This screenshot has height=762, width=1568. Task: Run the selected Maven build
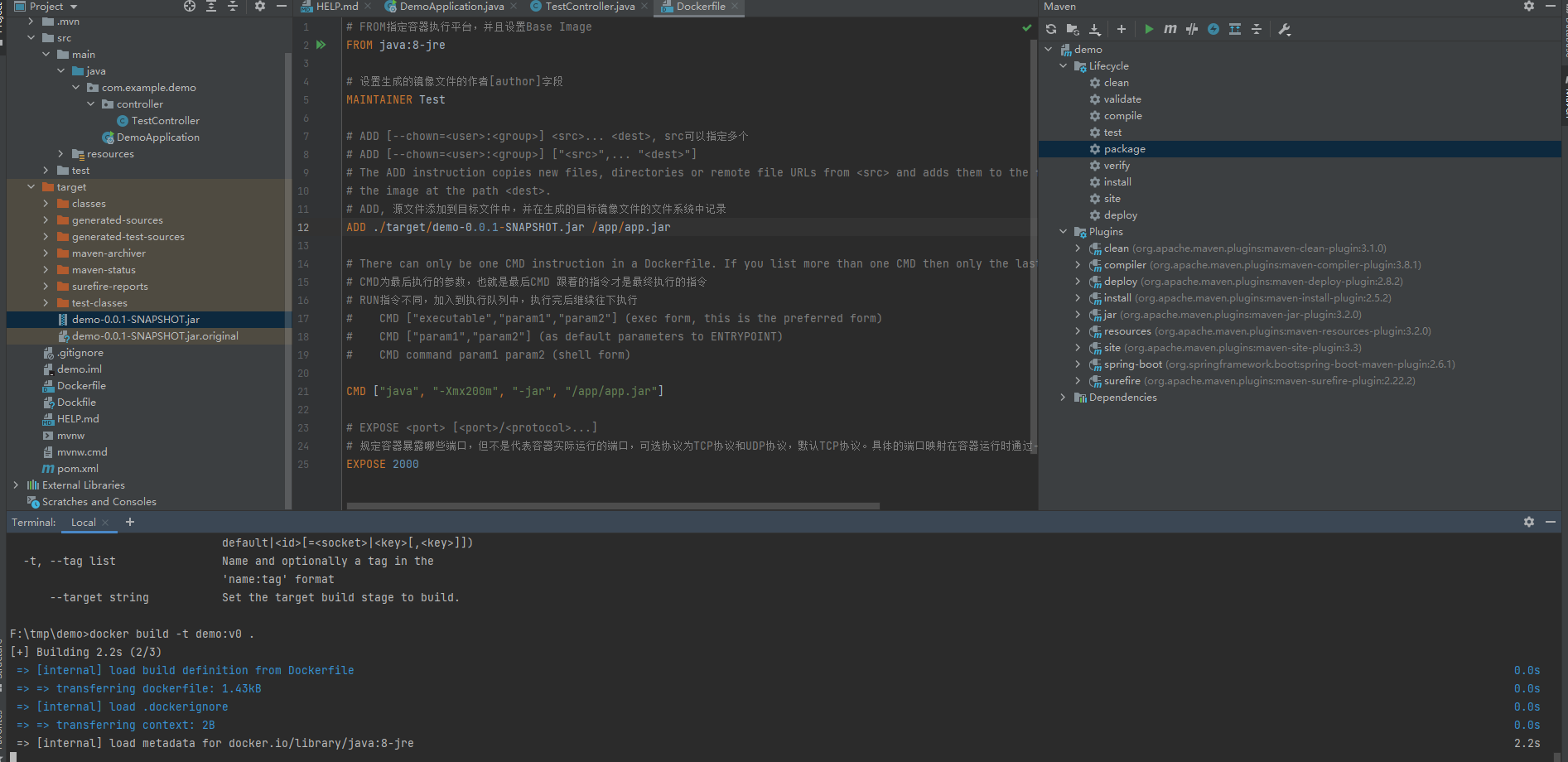pos(1149,29)
